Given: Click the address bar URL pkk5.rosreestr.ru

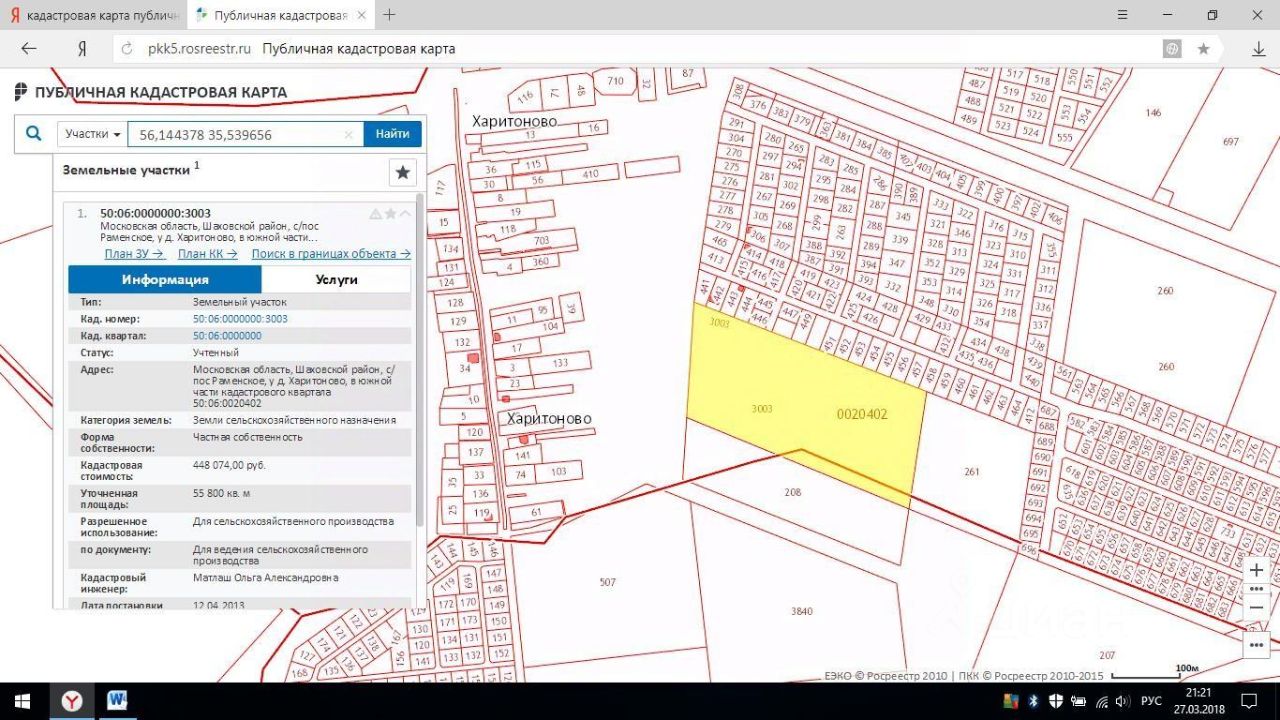Looking at the screenshot, I should [x=199, y=49].
